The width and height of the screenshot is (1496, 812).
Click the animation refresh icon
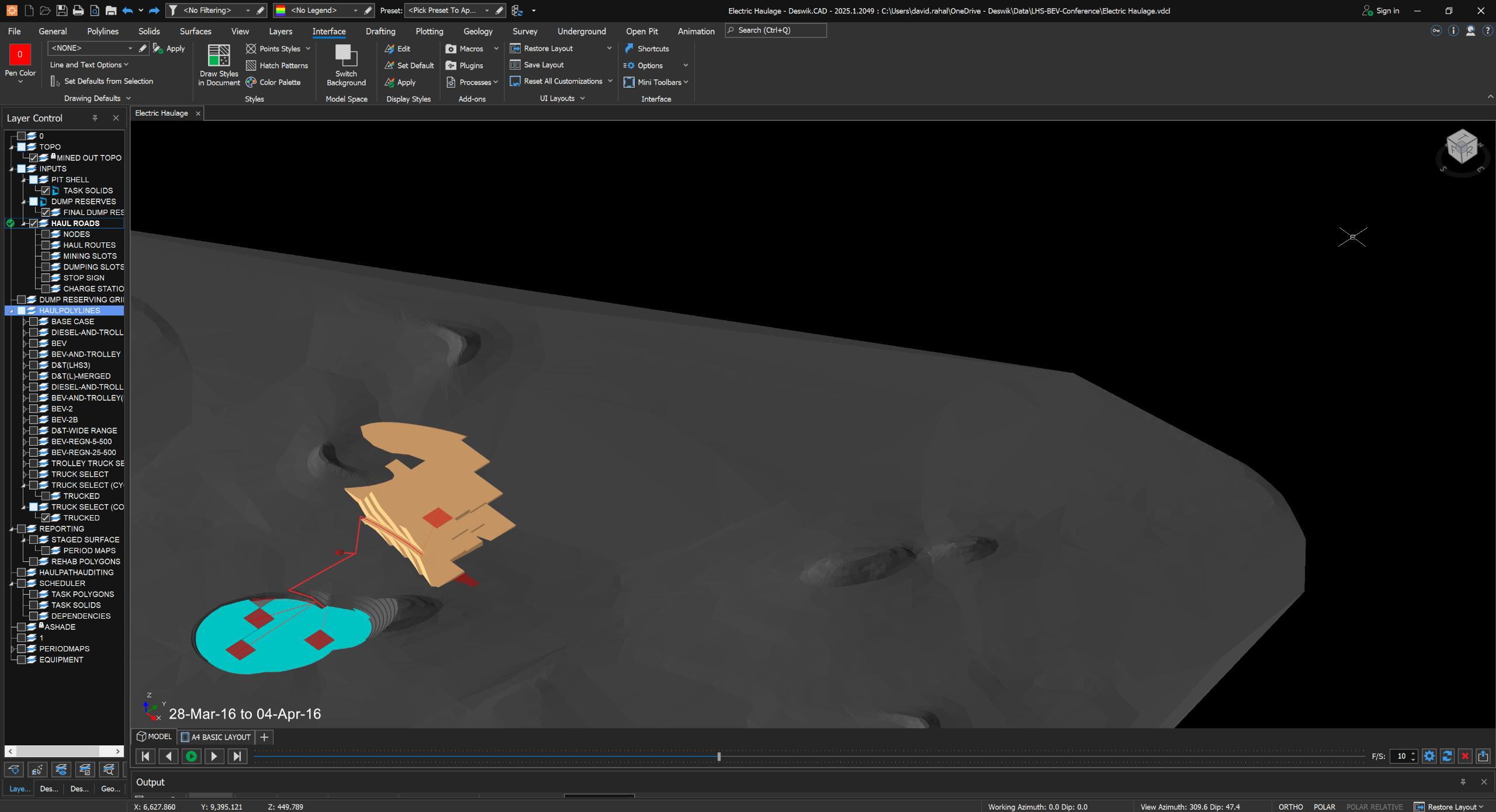(x=1447, y=757)
